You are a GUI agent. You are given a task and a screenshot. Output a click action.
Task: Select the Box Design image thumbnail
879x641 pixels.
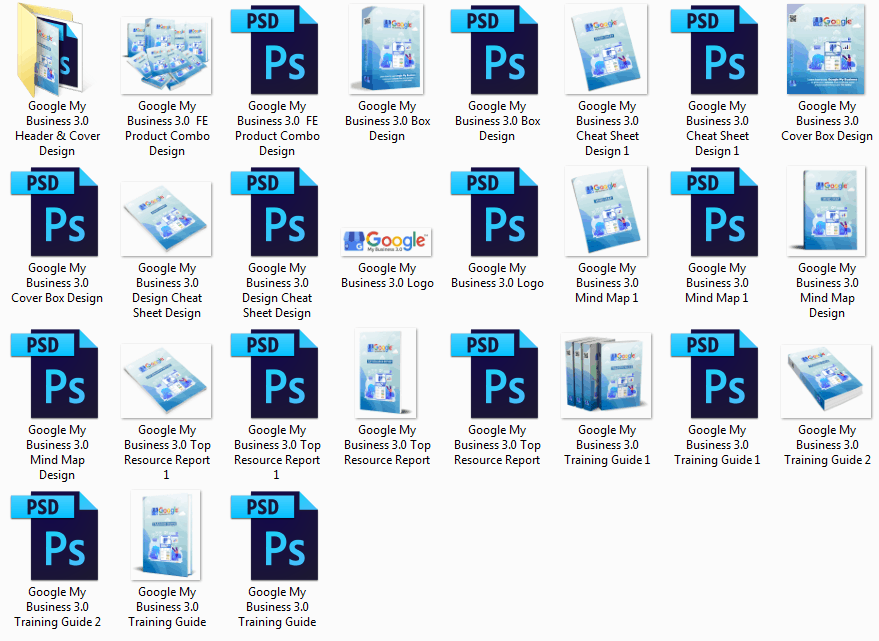pos(387,50)
